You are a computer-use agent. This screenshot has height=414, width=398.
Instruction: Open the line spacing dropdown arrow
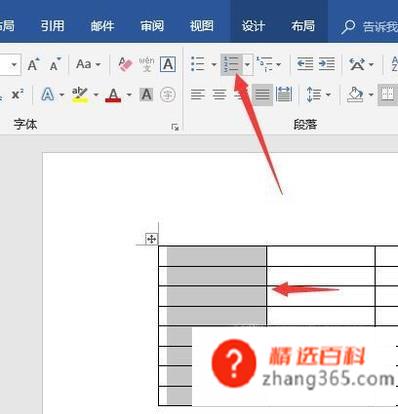point(328,95)
